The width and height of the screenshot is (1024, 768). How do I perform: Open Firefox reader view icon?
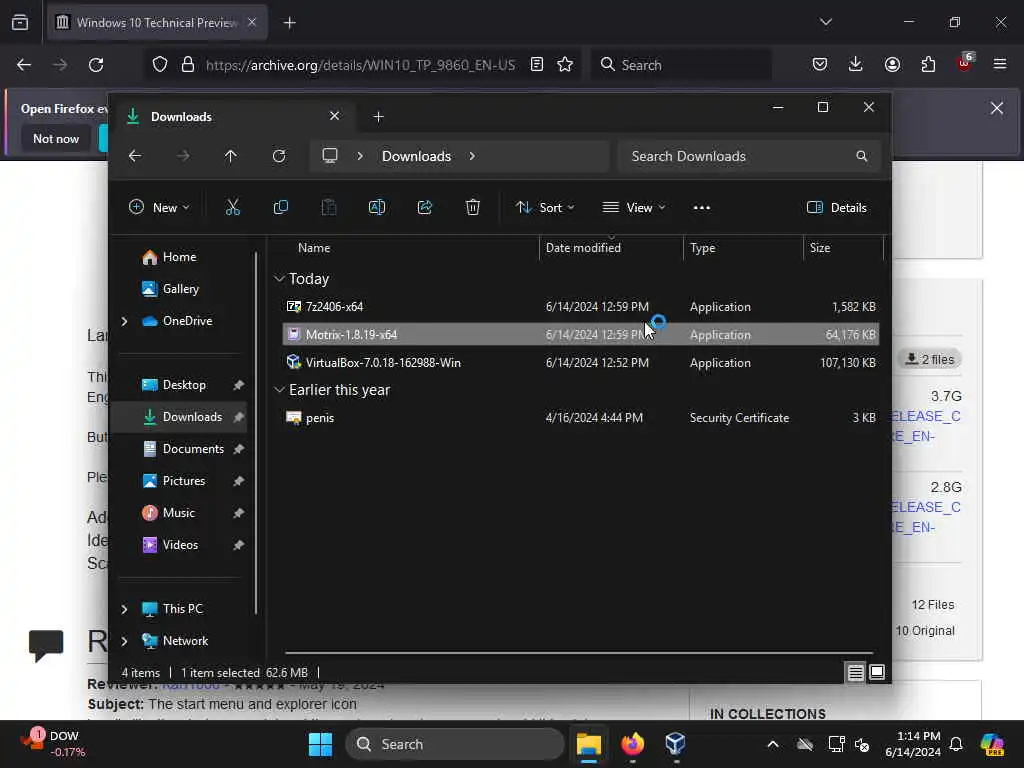(537, 65)
